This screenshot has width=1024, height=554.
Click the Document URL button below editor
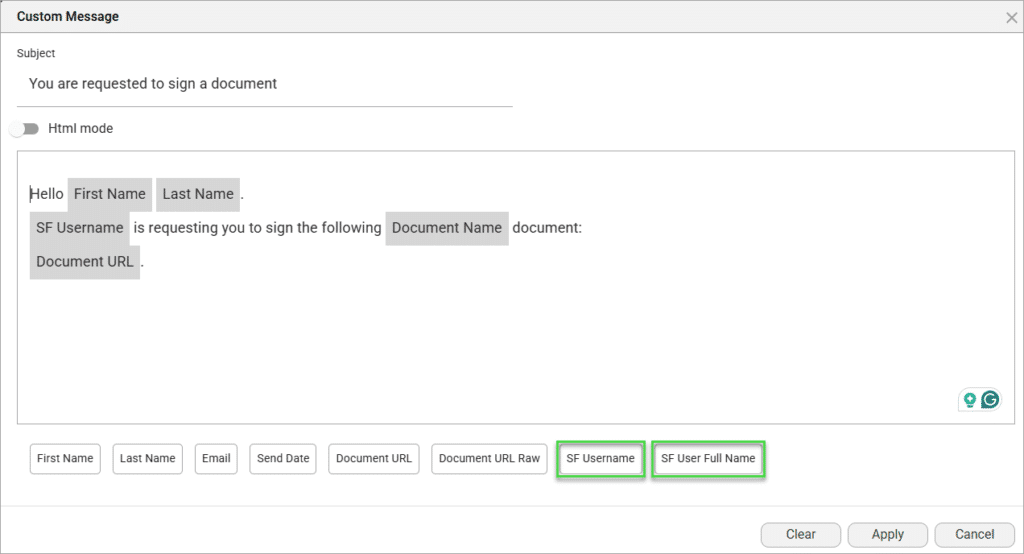pos(374,459)
